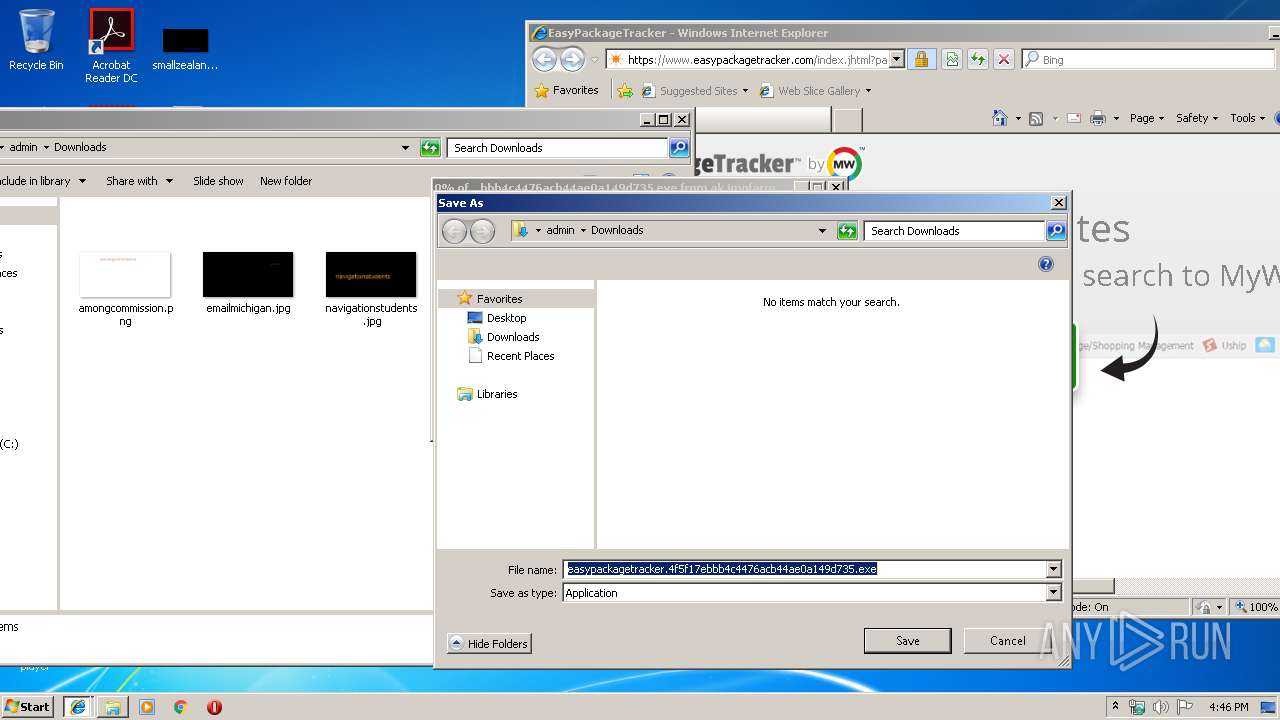Click the Print icon in IE toolbar

pos(1097,118)
